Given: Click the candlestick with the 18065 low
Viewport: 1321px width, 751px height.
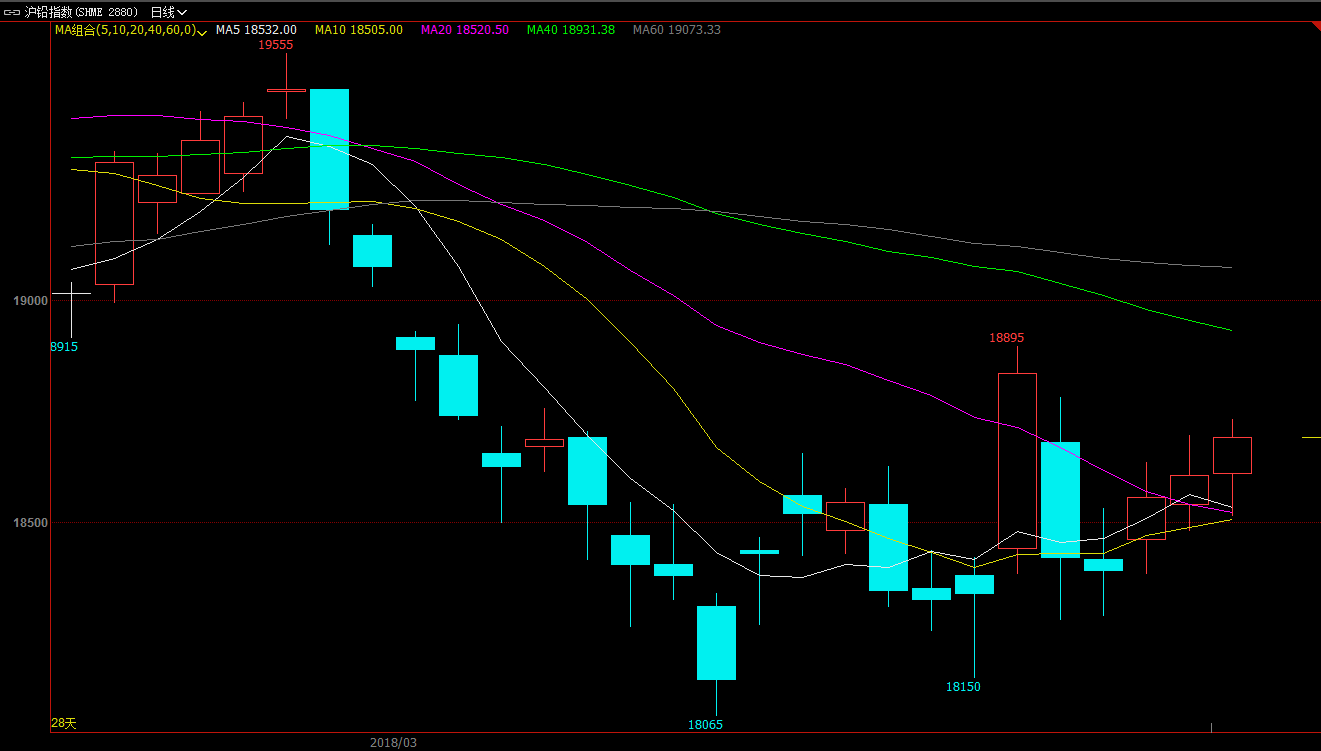Looking at the screenshot, I should tap(716, 643).
